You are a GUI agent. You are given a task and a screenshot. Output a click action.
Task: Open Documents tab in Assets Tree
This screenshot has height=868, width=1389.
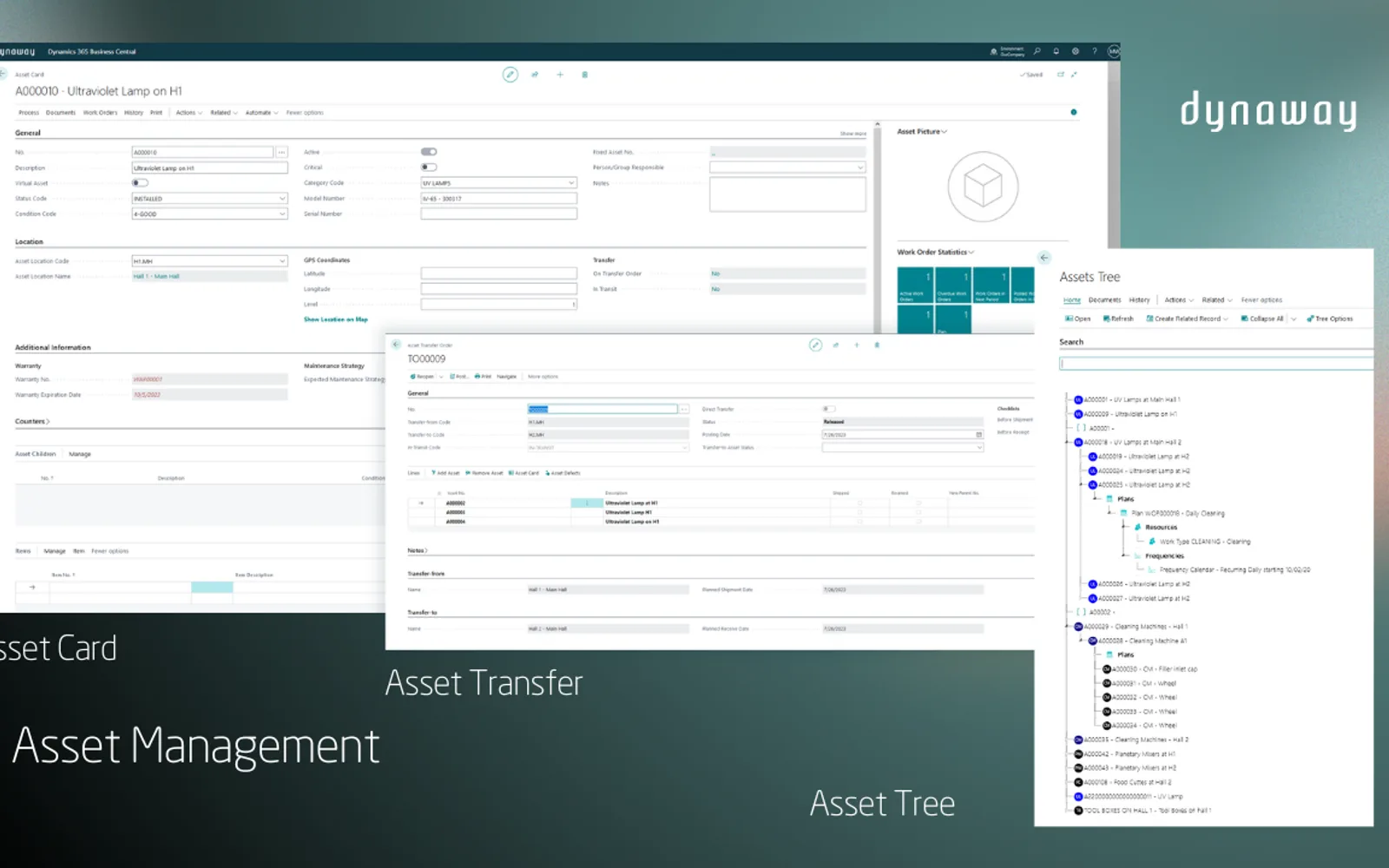[x=1104, y=300]
